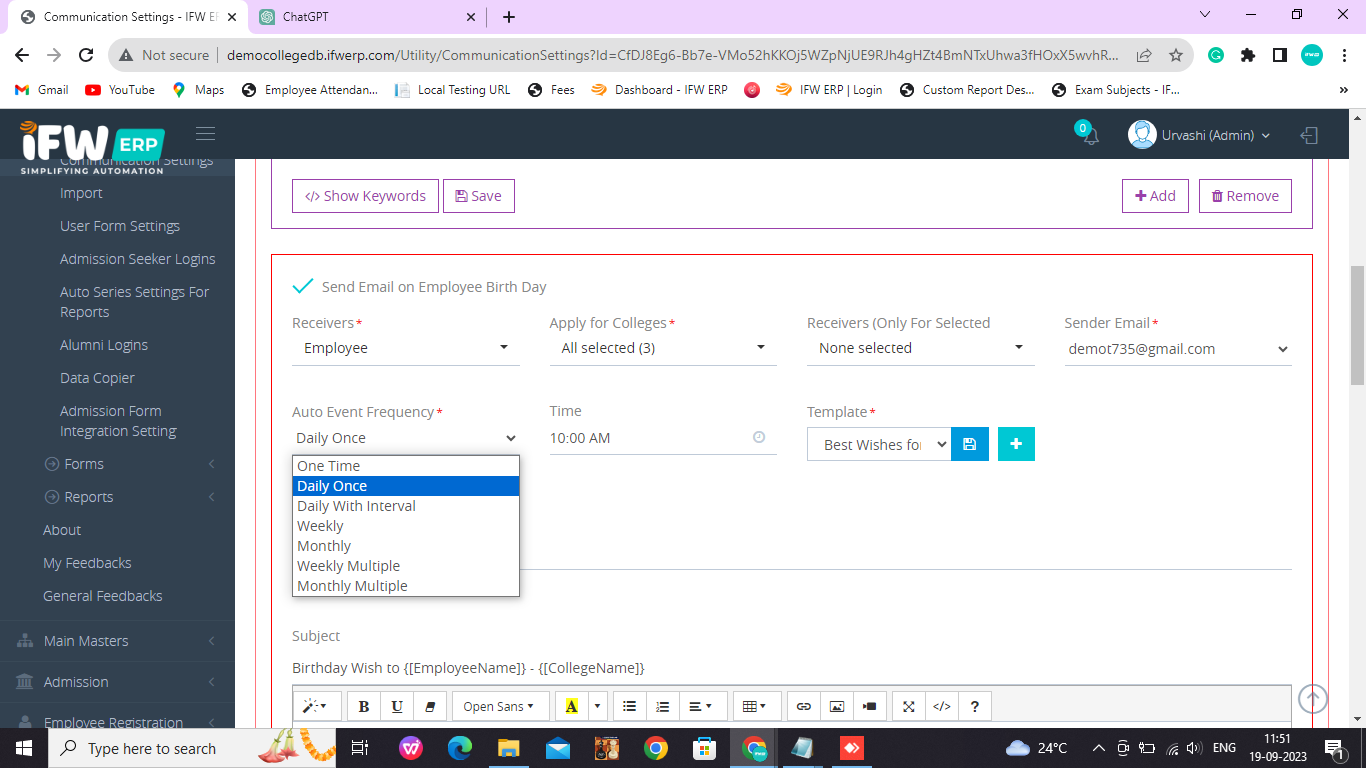Open the code view of editor
Viewport: 1366px width, 768px height.
pos(942,706)
